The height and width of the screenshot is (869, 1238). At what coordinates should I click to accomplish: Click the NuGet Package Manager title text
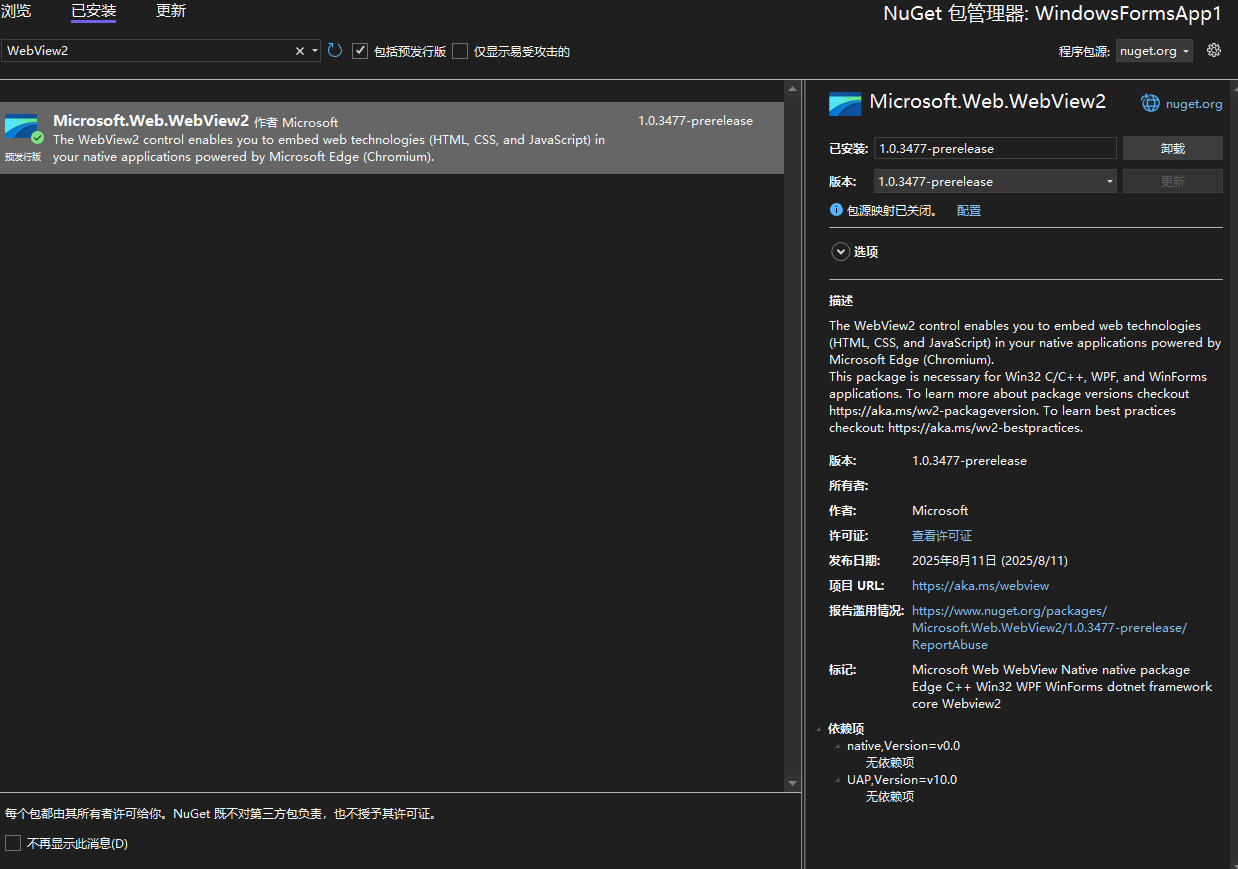(x=1053, y=14)
